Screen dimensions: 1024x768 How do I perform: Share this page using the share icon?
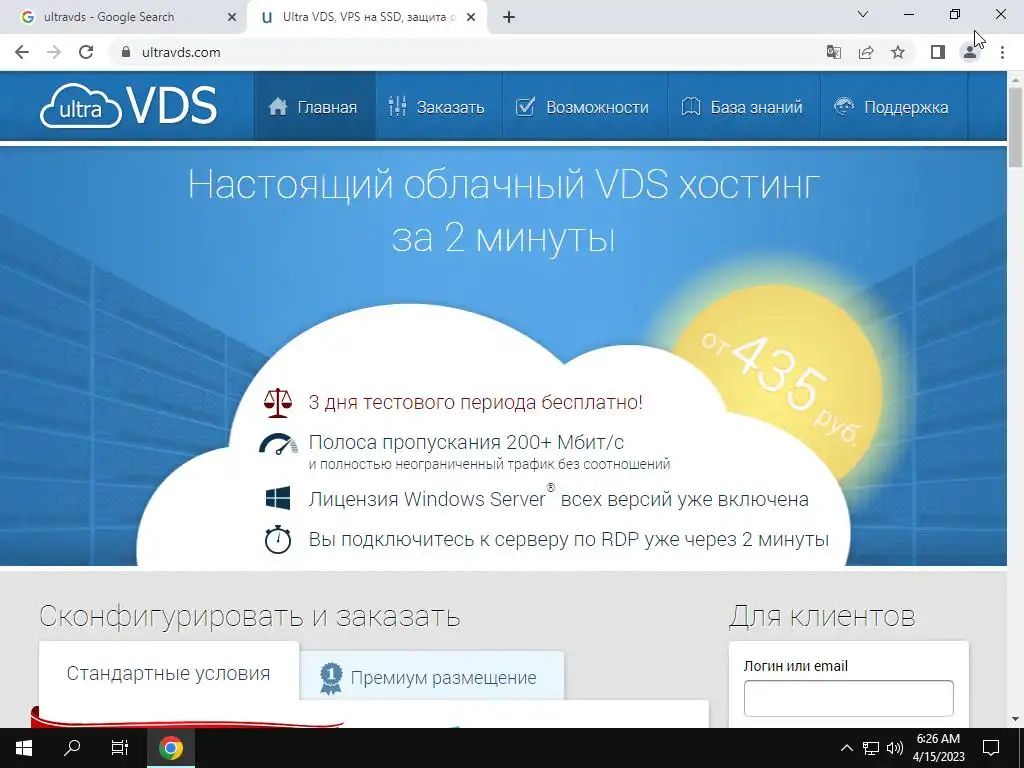(x=866, y=52)
